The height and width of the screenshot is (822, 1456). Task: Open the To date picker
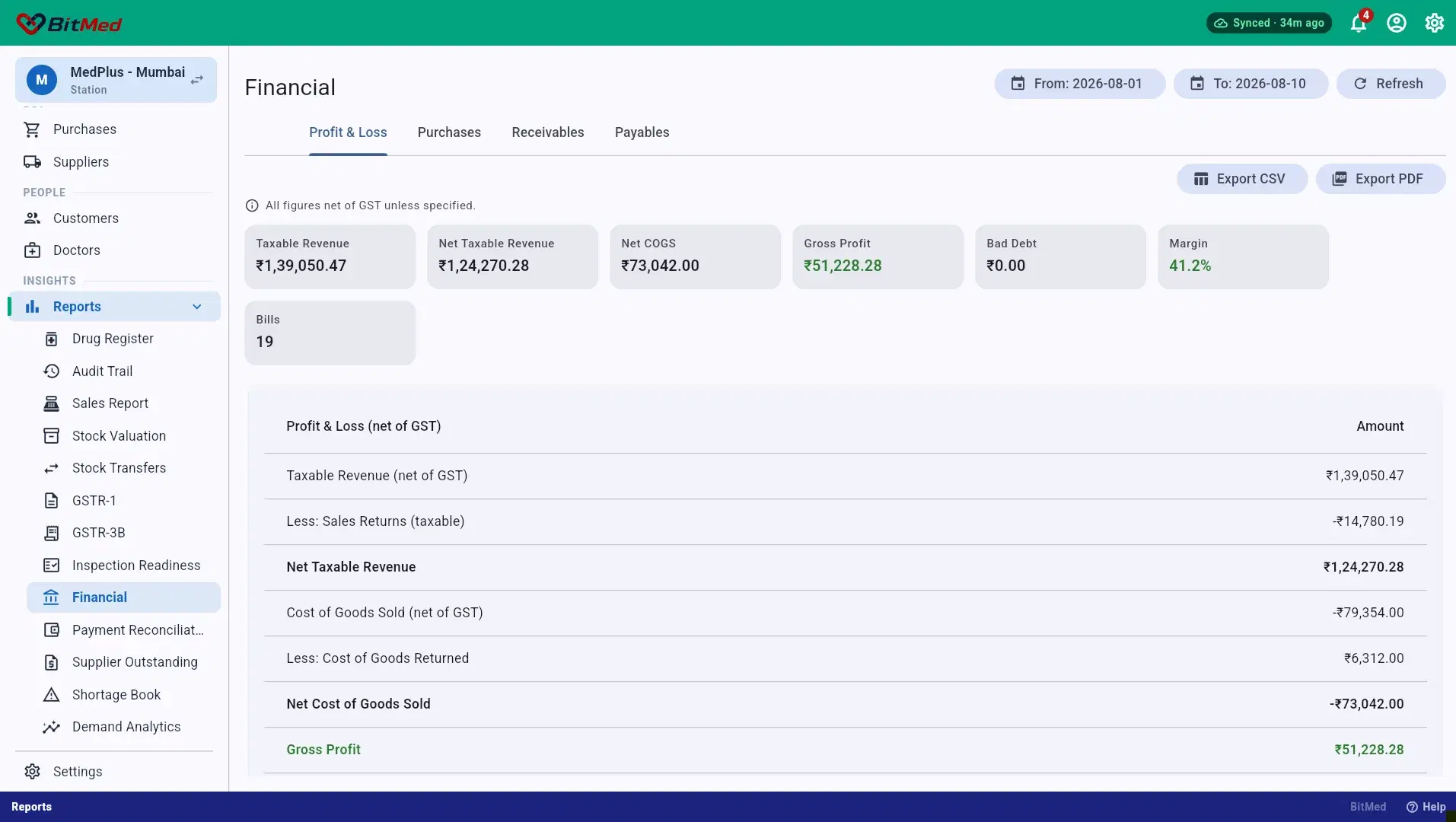(x=1251, y=84)
